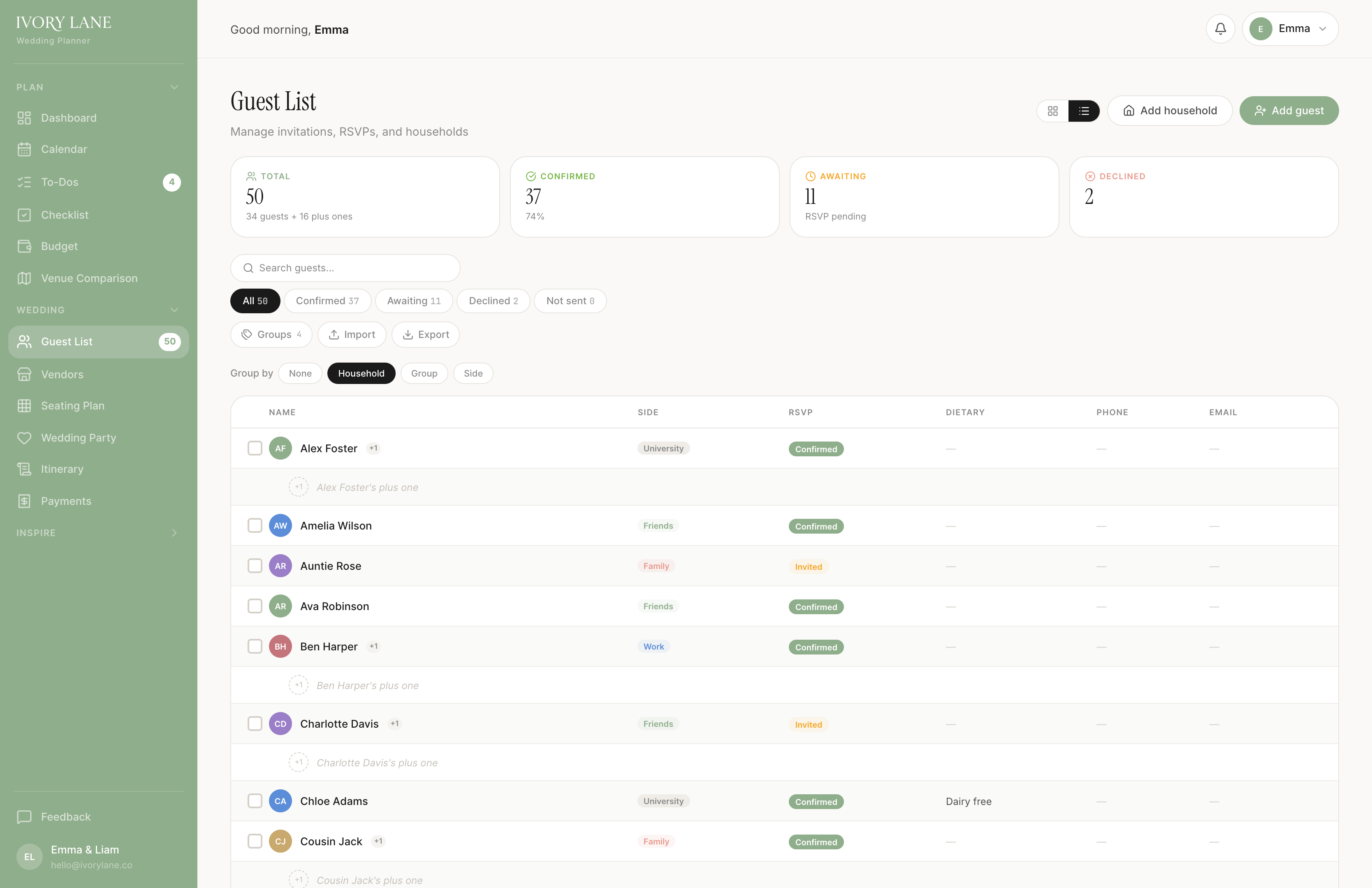Open the Seating Plan page
The image size is (1372, 888).
pyautogui.click(x=73, y=406)
